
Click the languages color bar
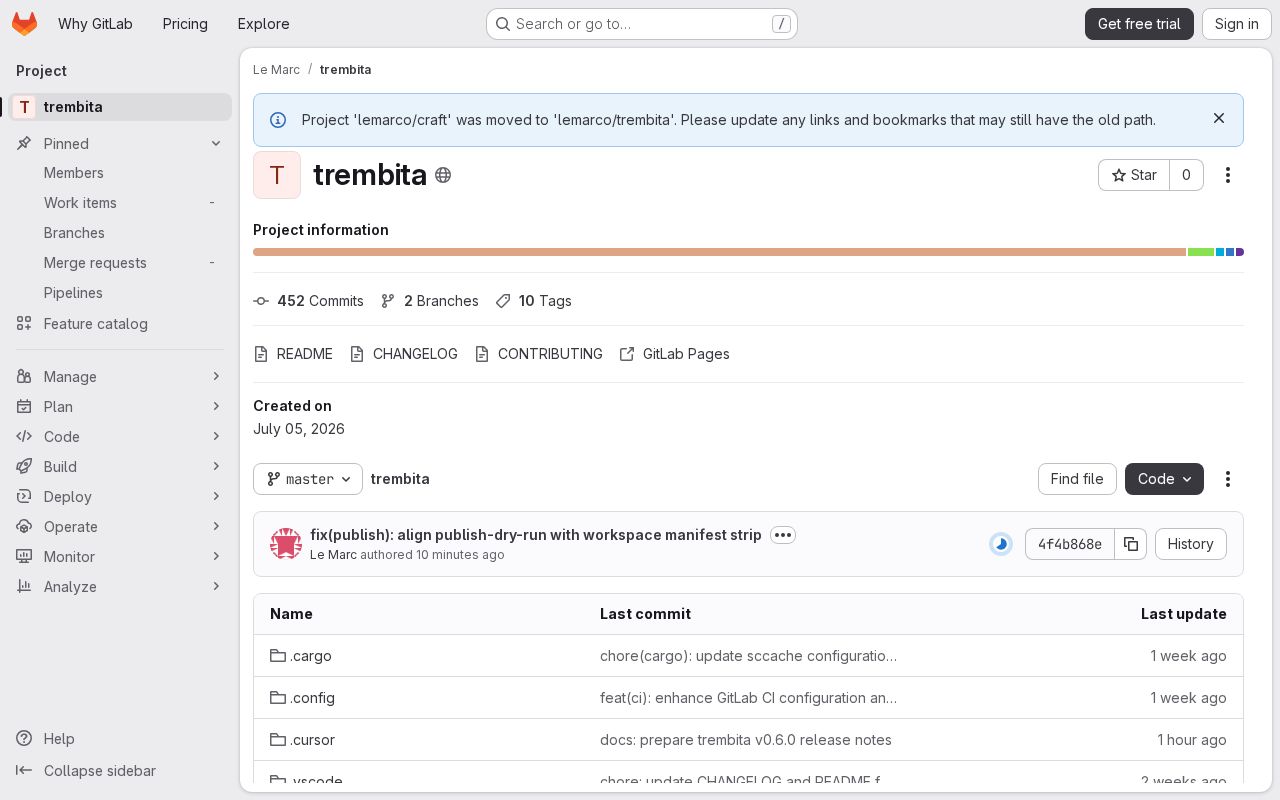click(748, 252)
